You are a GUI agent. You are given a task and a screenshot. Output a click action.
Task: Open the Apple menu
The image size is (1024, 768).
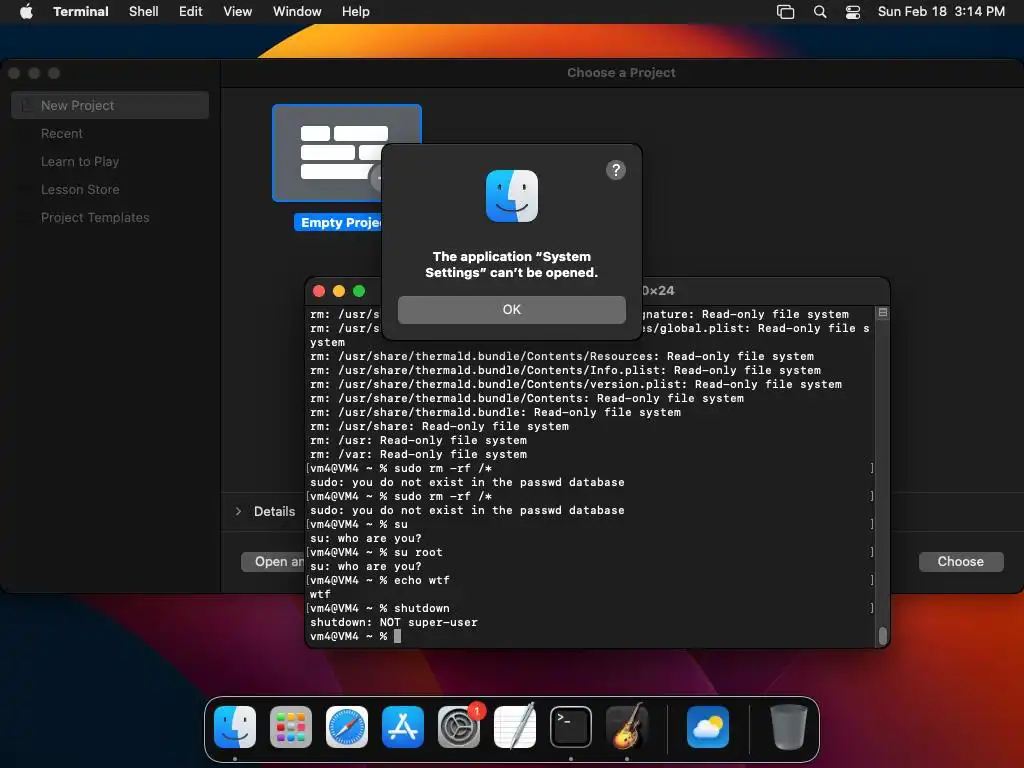26,12
